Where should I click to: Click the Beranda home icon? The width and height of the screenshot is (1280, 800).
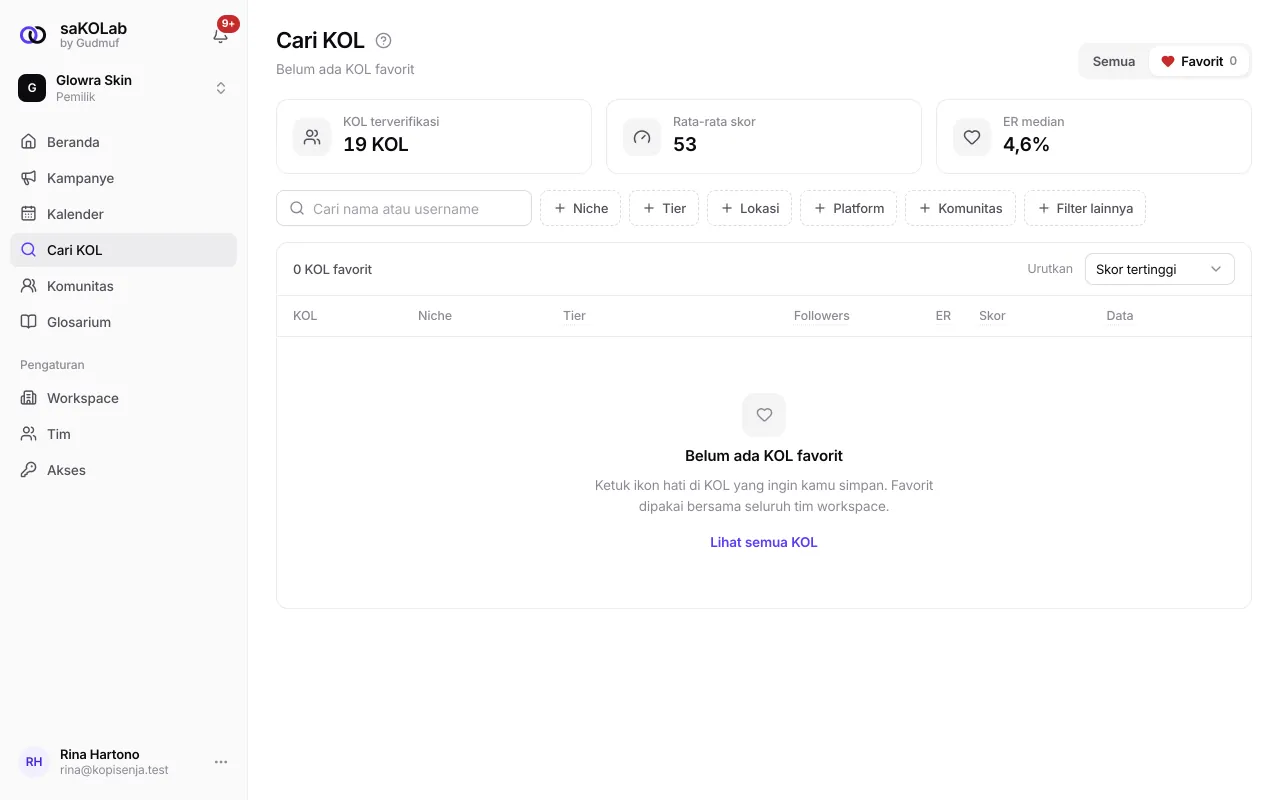(29, 142)
